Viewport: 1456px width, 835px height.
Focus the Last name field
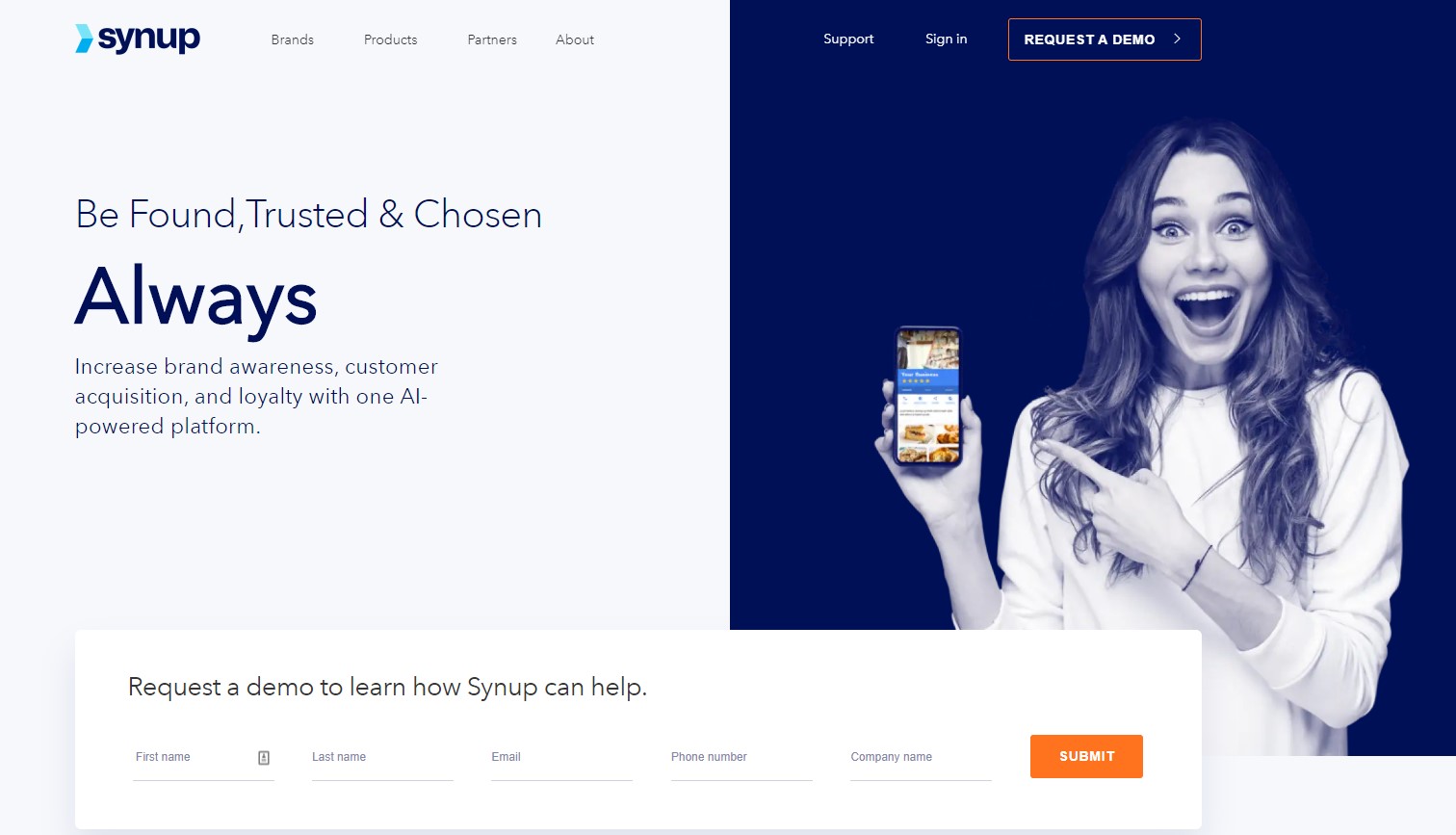(382, 758)
